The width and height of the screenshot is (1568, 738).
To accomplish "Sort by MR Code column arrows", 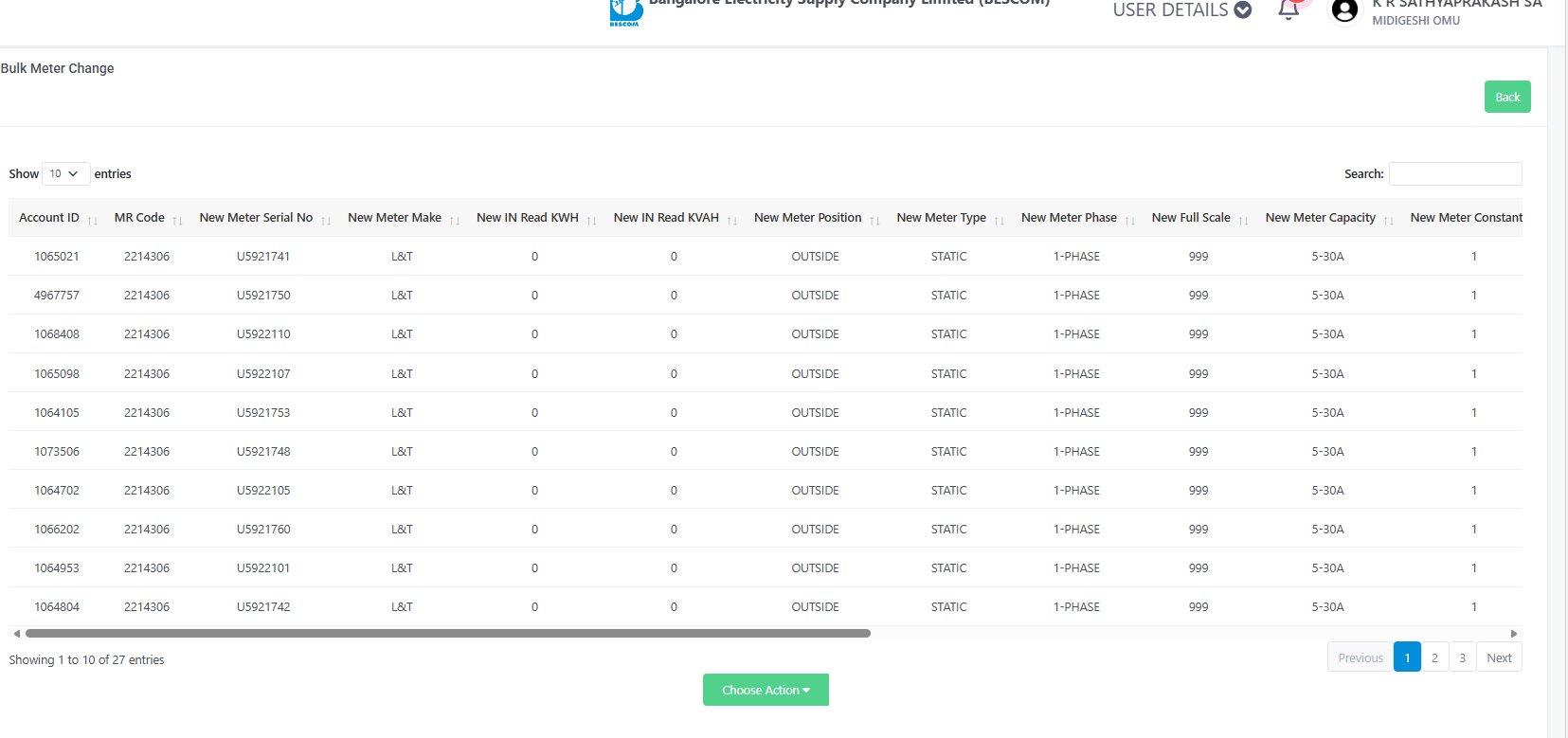I will click(x=177, y=220).
